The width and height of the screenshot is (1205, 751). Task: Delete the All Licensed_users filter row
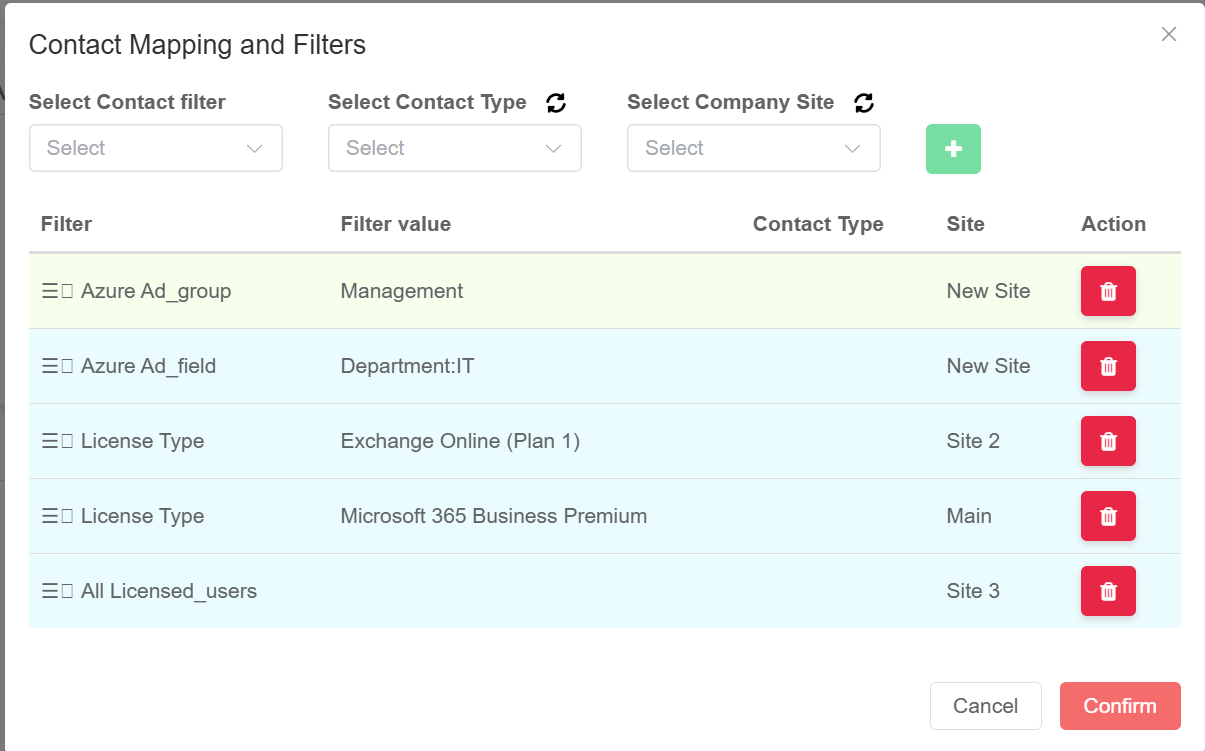[1108, 591]
